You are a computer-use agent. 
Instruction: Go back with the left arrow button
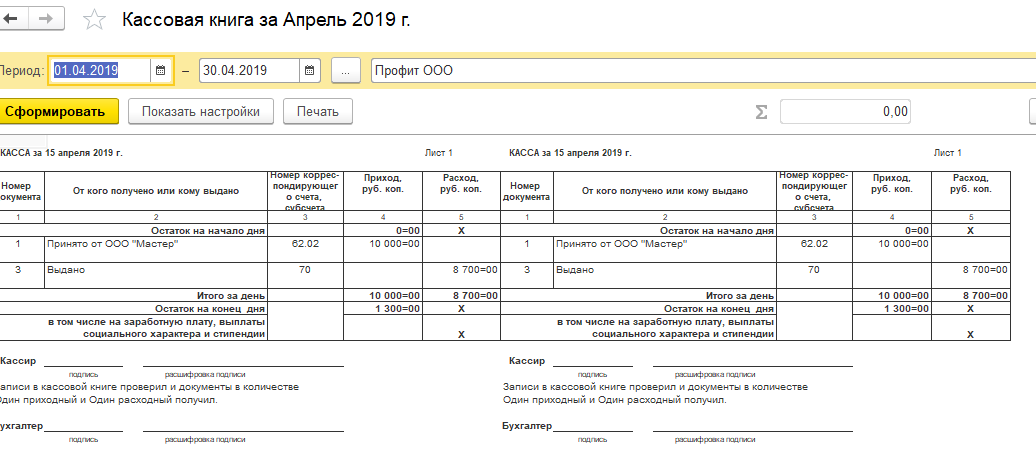(13, 19)
